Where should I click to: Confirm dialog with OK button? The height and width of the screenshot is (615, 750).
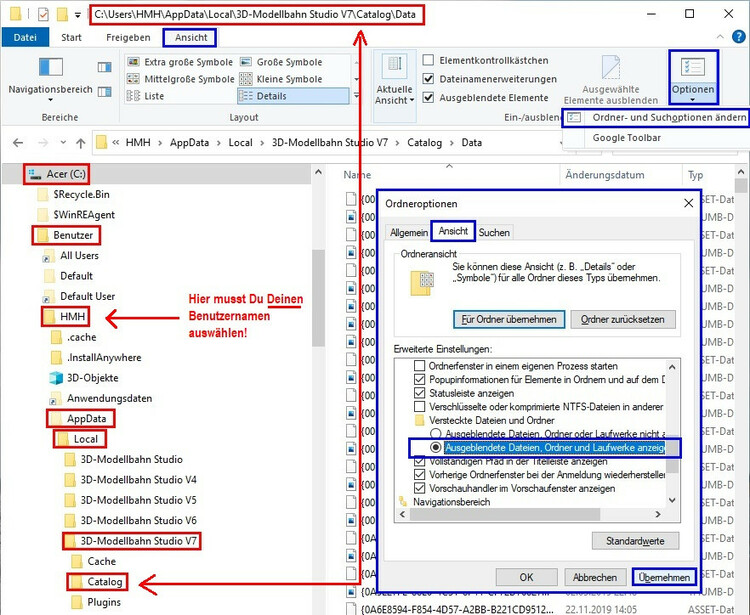click(526, 577)
